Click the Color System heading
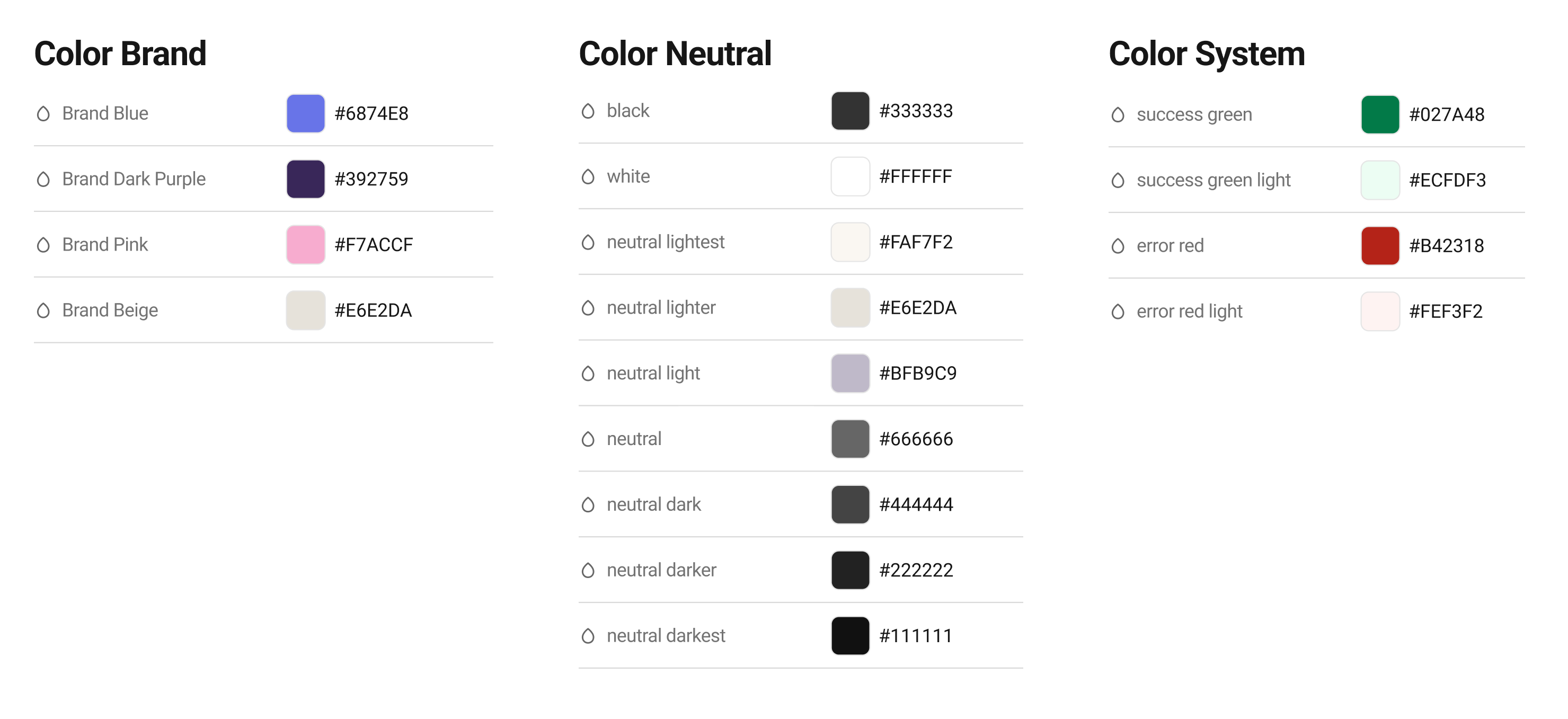 pos(1207,54)
